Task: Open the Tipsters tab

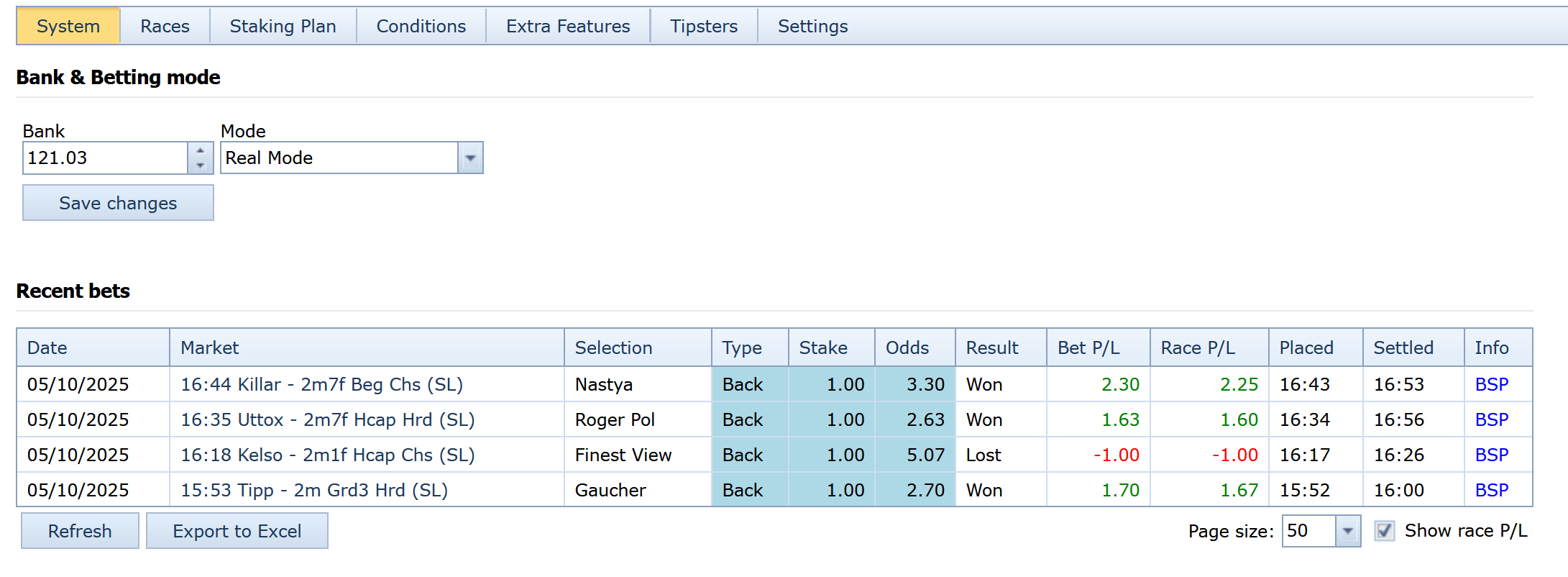Action: [x=703, y=27]
